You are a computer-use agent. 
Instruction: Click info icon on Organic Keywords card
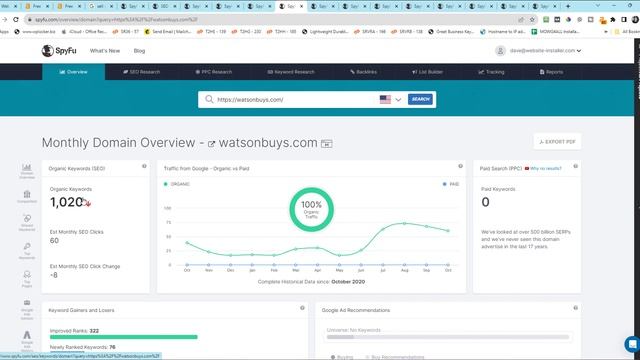[144, 166]
